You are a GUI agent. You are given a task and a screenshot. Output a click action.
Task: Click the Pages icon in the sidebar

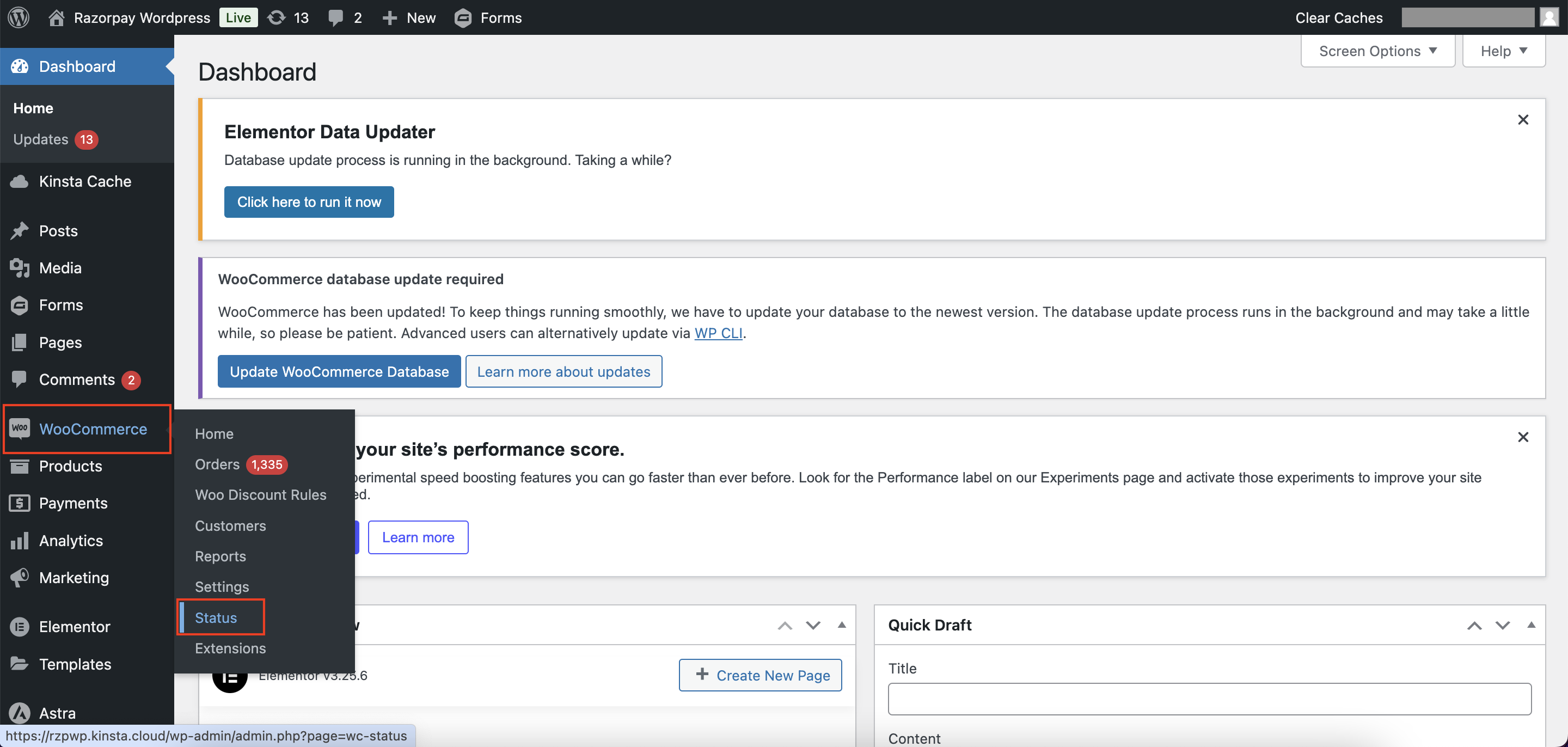[20, 342]
